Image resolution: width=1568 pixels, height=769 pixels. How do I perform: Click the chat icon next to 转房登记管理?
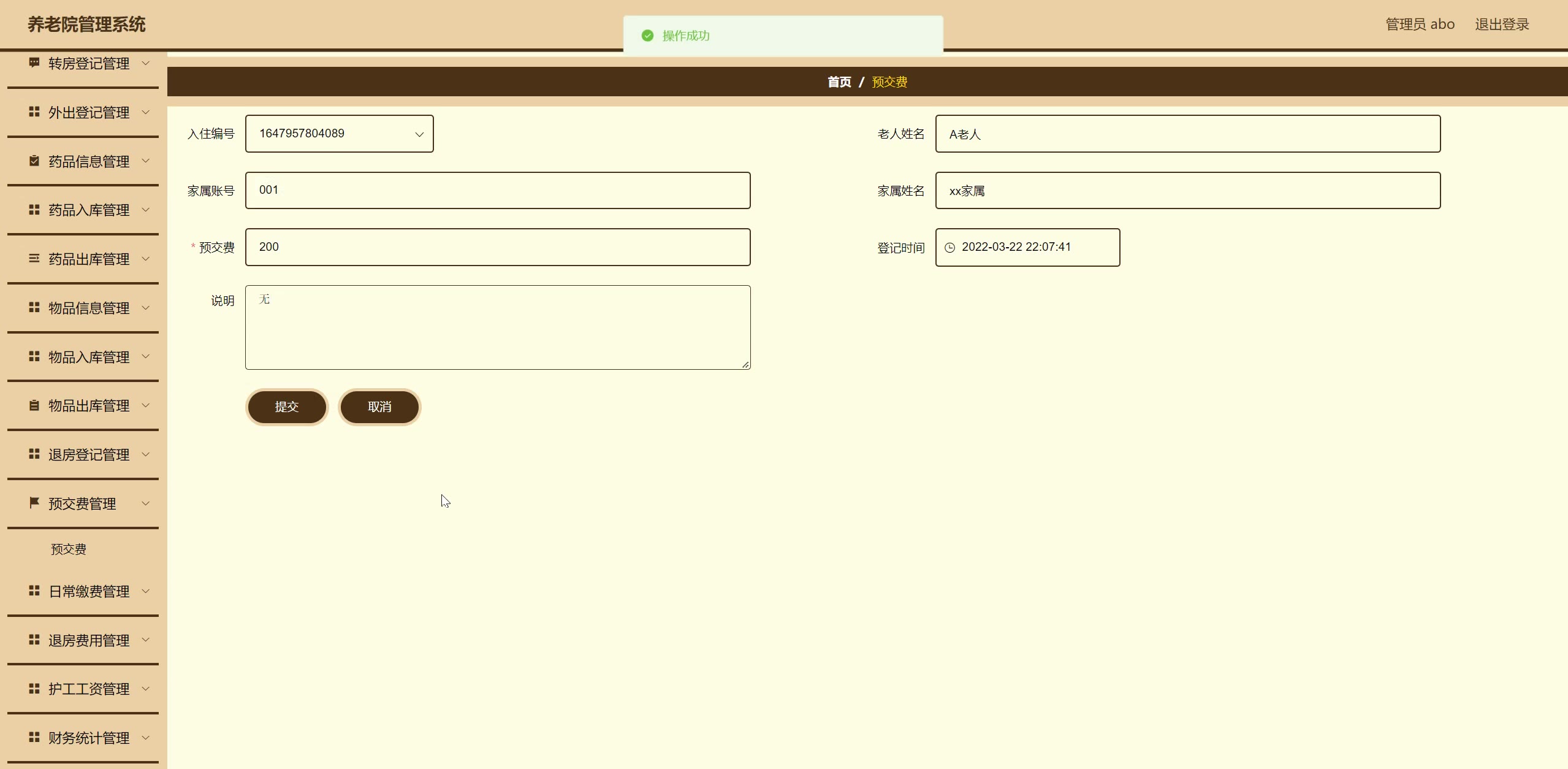coord(34,63)
